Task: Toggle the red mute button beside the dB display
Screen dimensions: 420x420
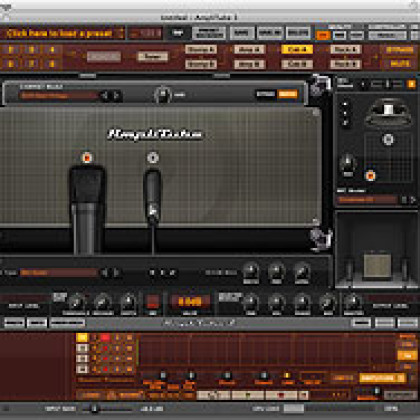Action: coord(153,302)
